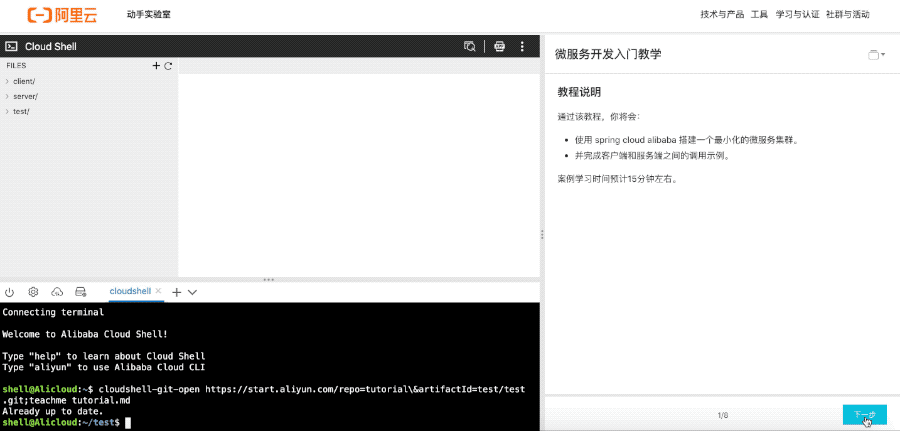Add a new file with the plus icon in FILES
This screenshot has width=900, height=431.
[x=156, y=66]
